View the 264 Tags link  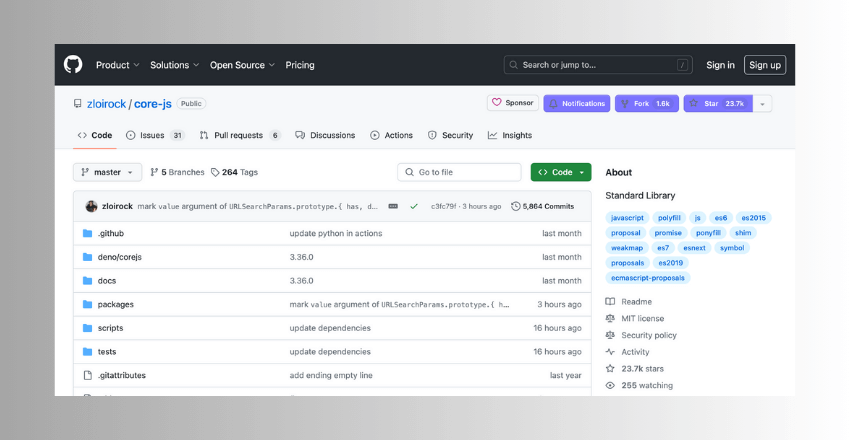234,172
